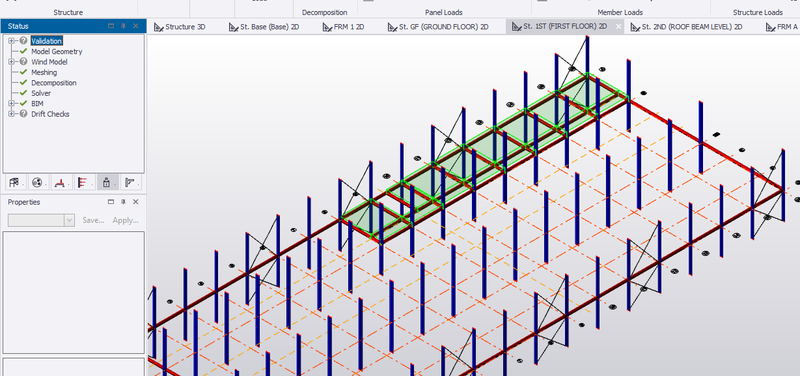This screenshot has height=376, width=800.
Task: Close the St. 1ST (FIRST FLOOR) 2D tab
Action: (x=619, y=27)
